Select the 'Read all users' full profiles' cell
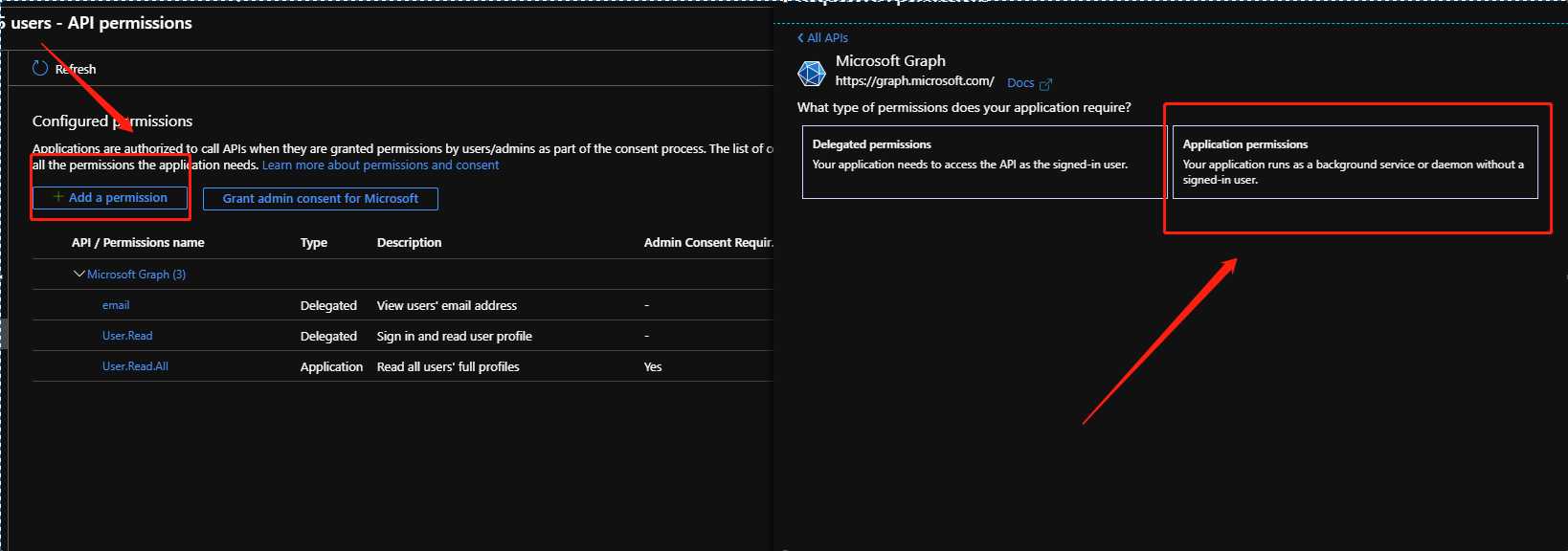This screenshot has width=1568, height=551. coord(448,367)
